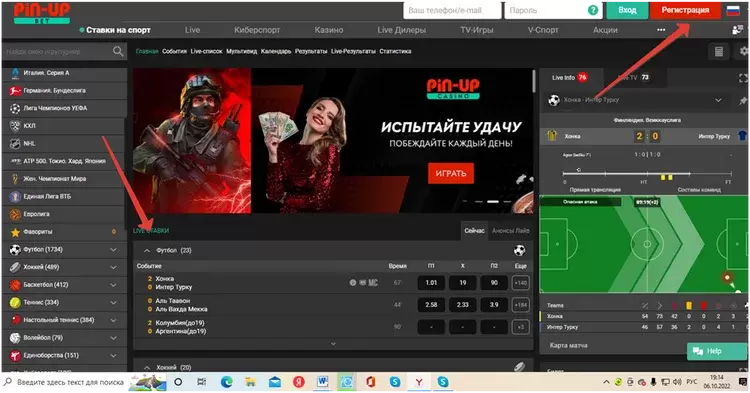This screenshot has width=750, height=393.
Task: Select odds 1.01 for Хонка win
Action: 431,283
